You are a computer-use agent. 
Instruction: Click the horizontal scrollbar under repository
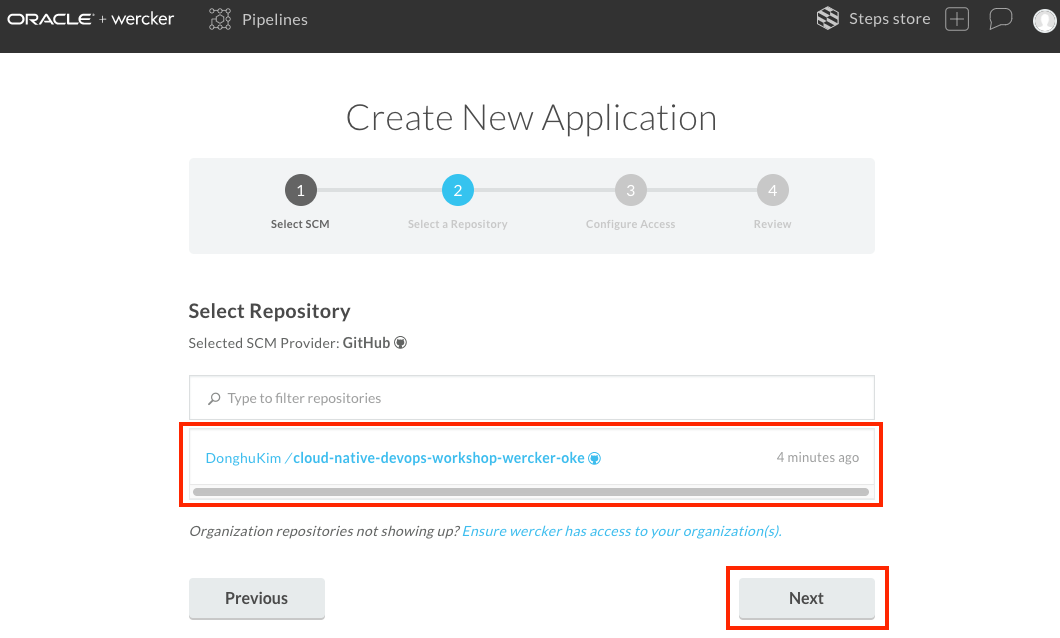pyautogui.click(x=531, y=492)
